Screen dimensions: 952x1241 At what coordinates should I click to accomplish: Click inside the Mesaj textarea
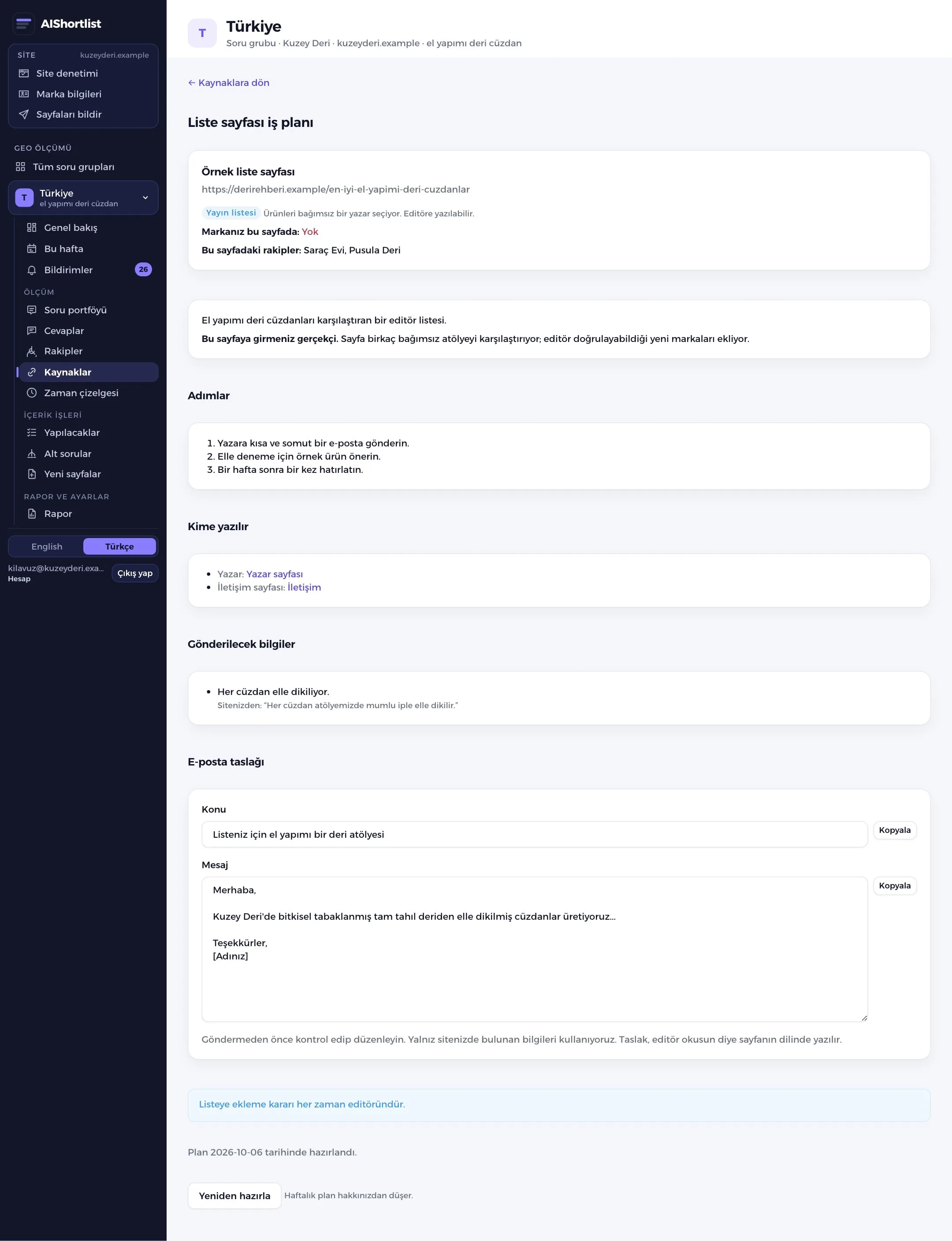tap(534, 949)
